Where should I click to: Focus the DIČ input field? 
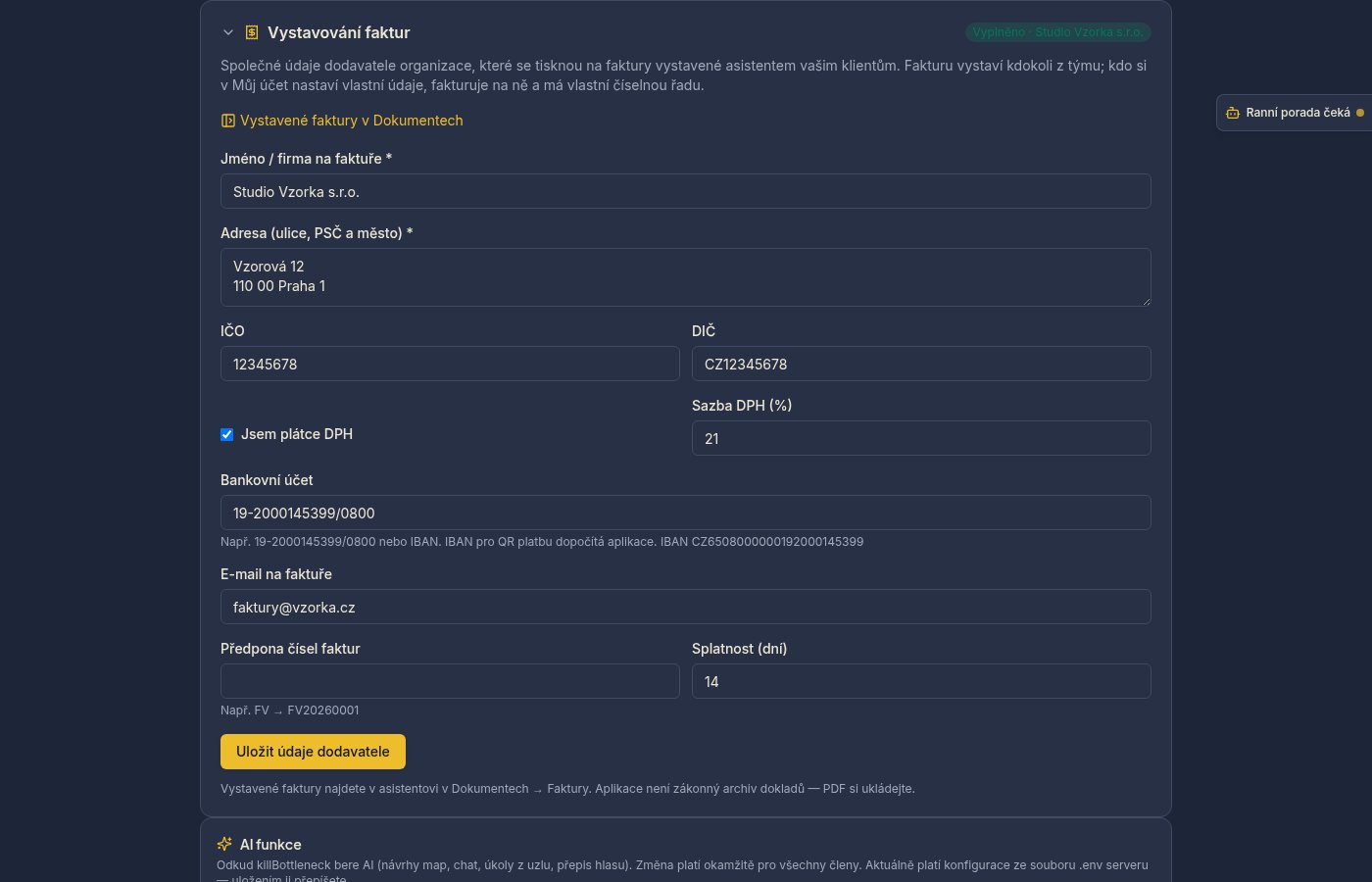921,364
